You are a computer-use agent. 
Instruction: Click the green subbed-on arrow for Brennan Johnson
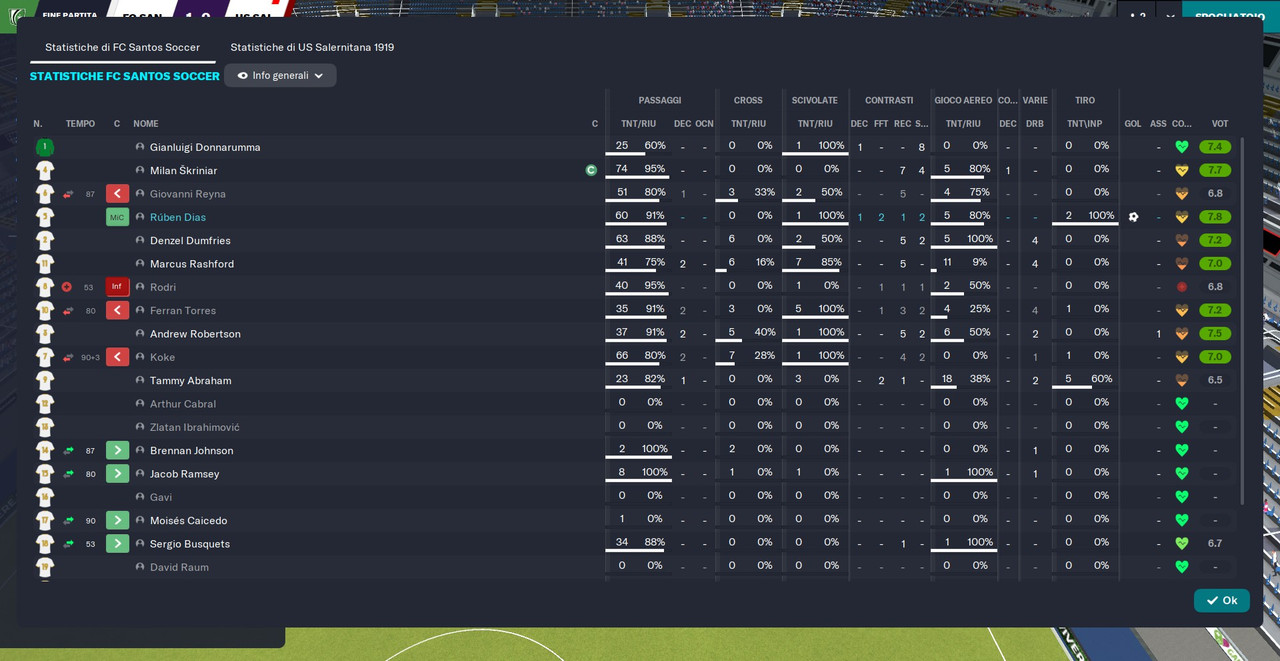(x=117, y=450)
